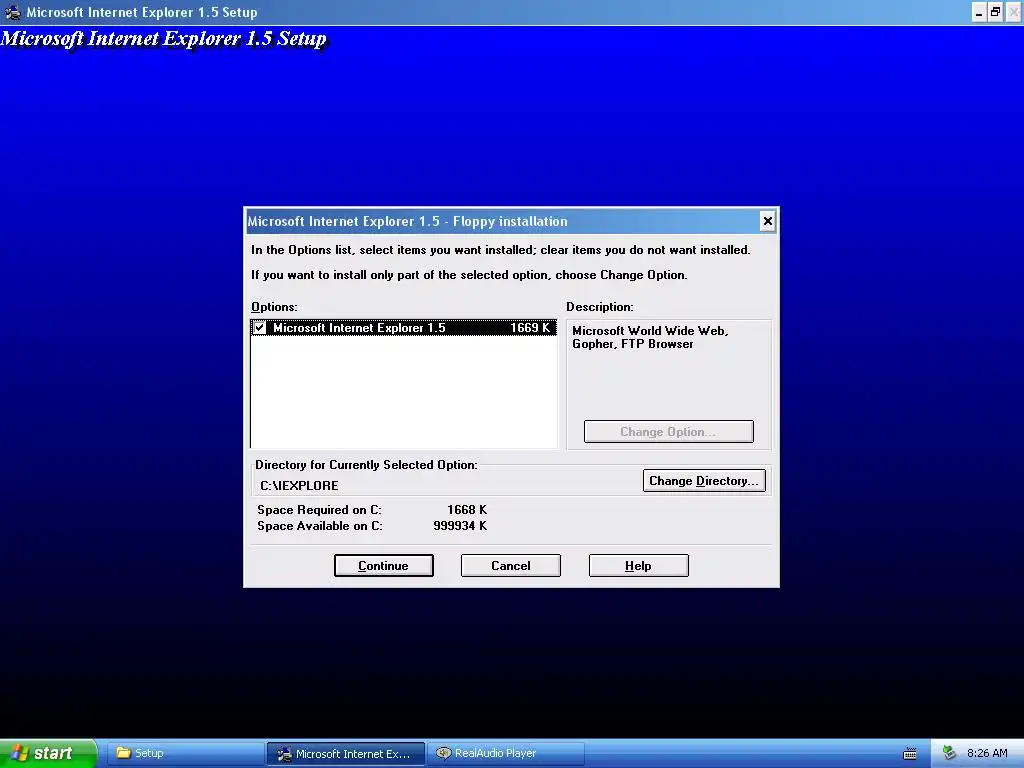This screenshot has width=1024, height=768.
Task: Click the C:\IEXPLORE directory path
Action: tap(299, 486)
